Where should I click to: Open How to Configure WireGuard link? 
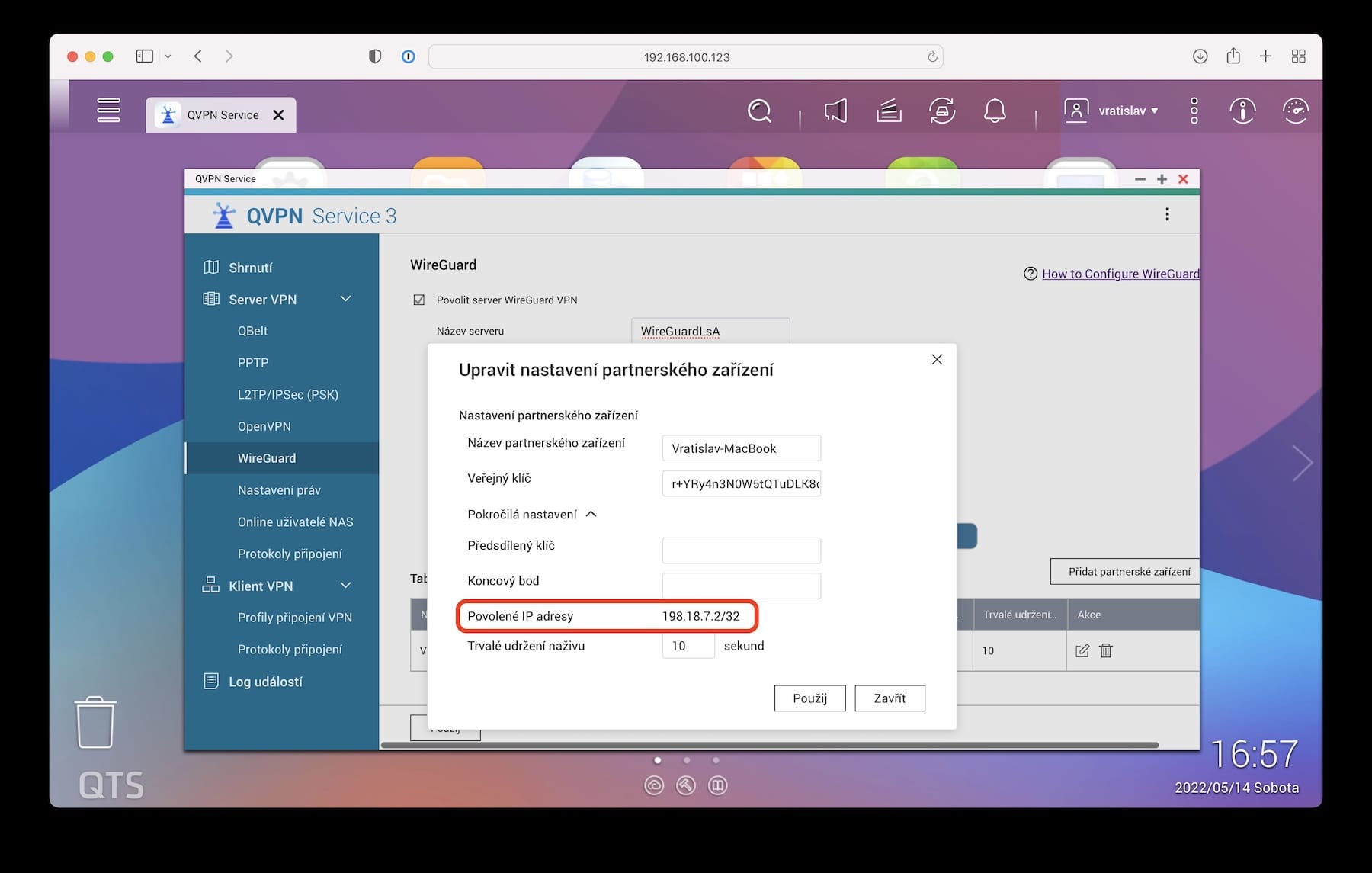coord(1120,274)
